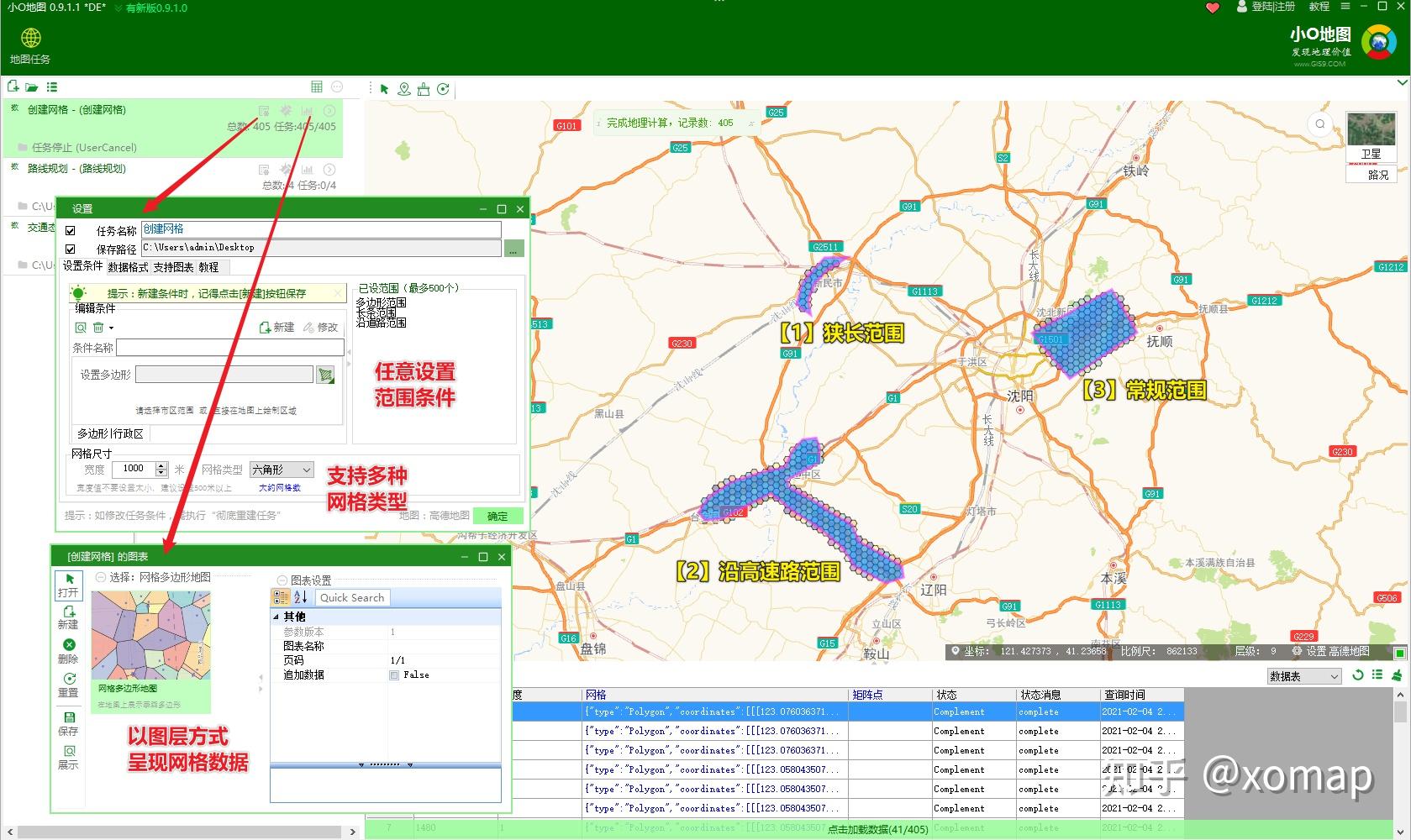Click the red heart favorite icon
This screenshot has height=840, width=1411.
click(1212, 8)
